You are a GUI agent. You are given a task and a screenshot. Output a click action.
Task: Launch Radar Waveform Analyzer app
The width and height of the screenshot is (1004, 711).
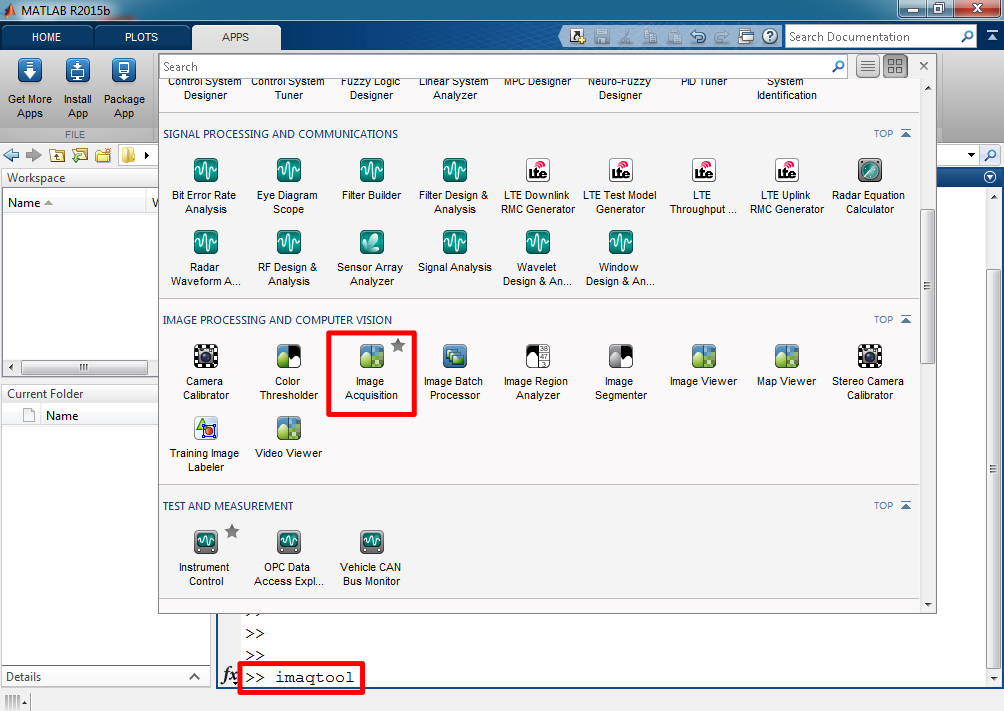(204, 258)
